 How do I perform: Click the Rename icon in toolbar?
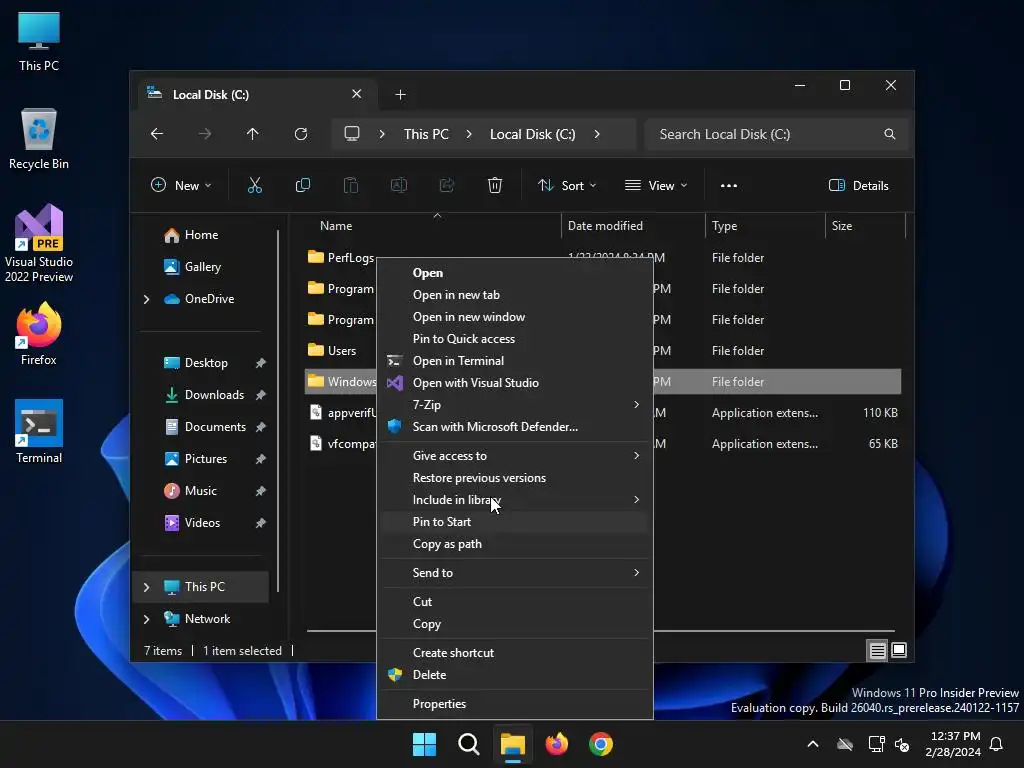pos(398,185)
